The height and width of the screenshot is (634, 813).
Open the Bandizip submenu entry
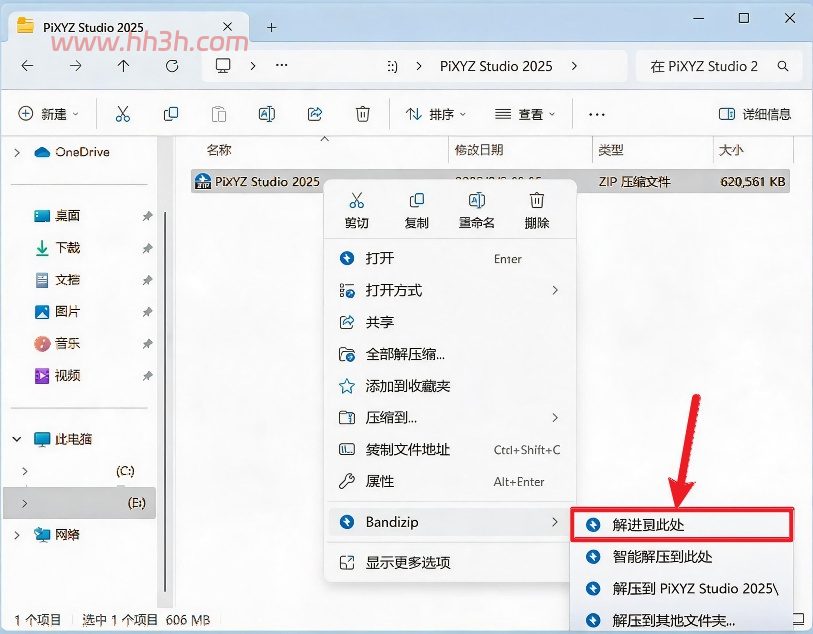448,522
